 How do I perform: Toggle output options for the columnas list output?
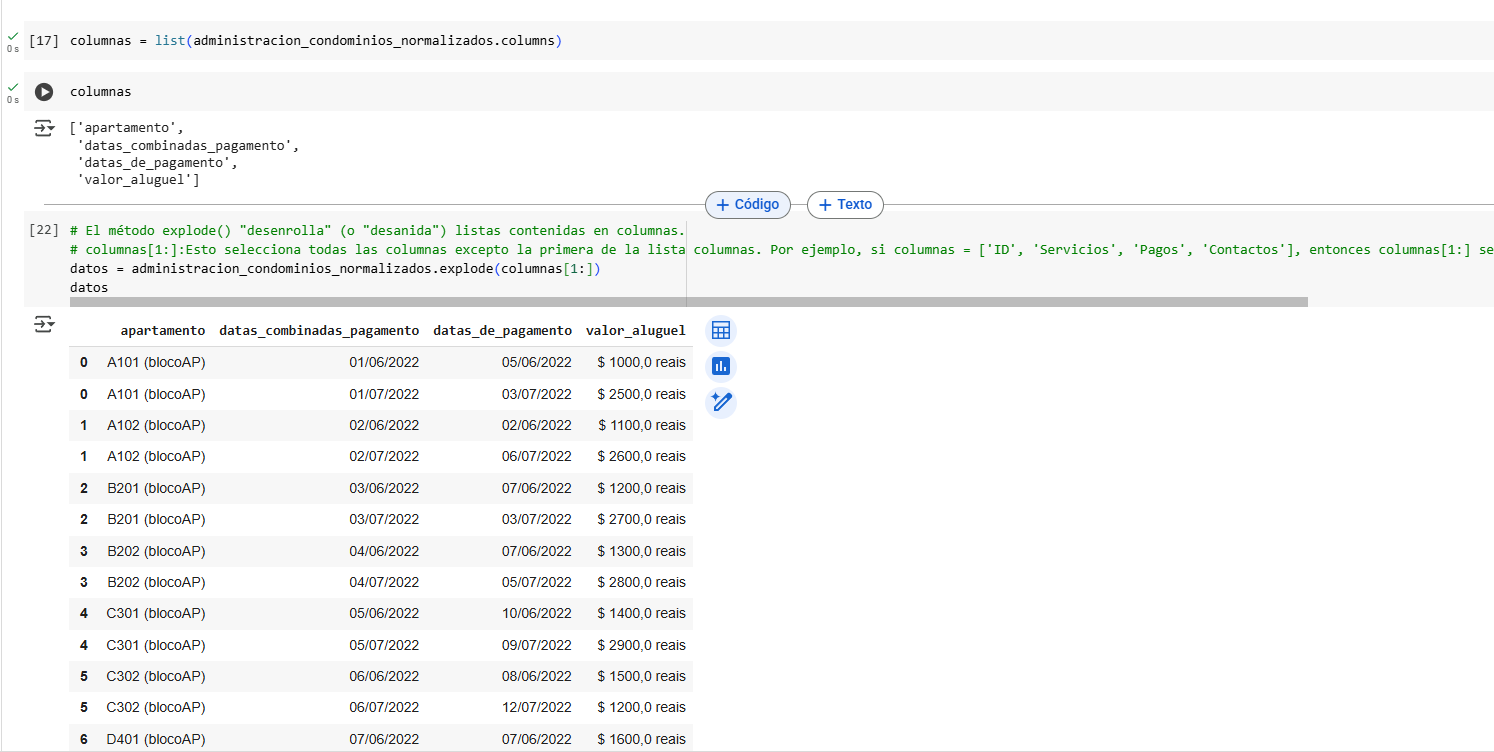[x=44, y=128]
